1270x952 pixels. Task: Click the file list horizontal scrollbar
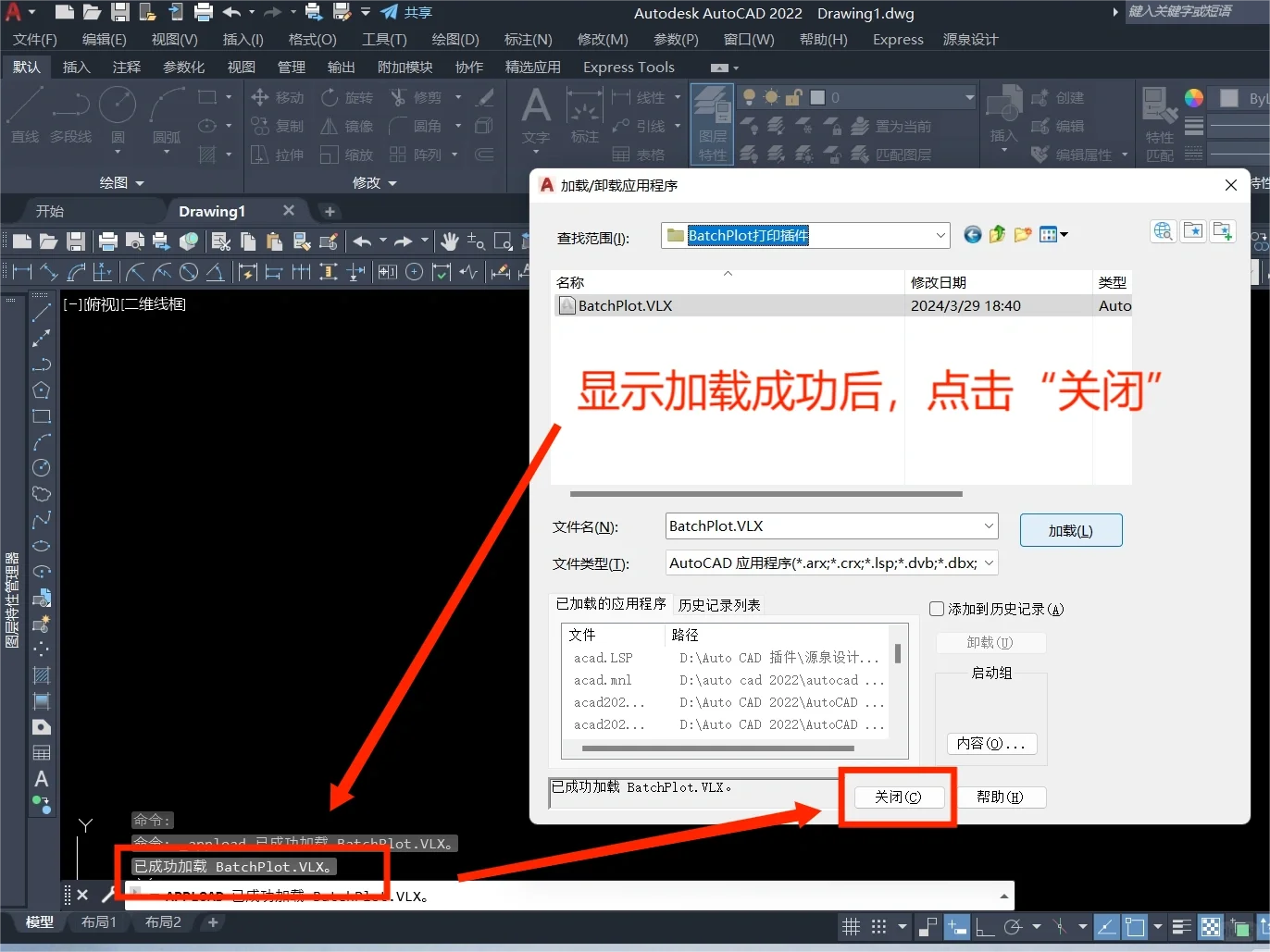(766, 494)
